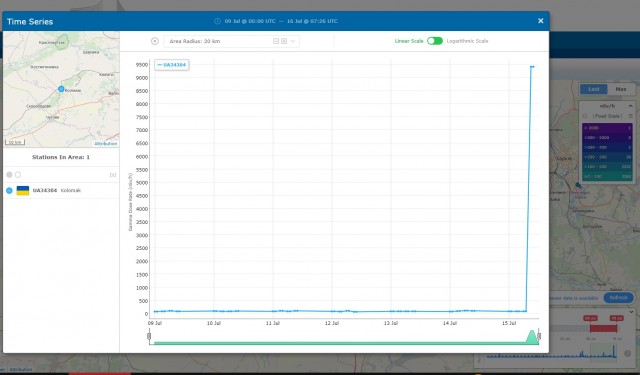
Task: Click the Time Series dialog title
Action: tap(30, 22)
